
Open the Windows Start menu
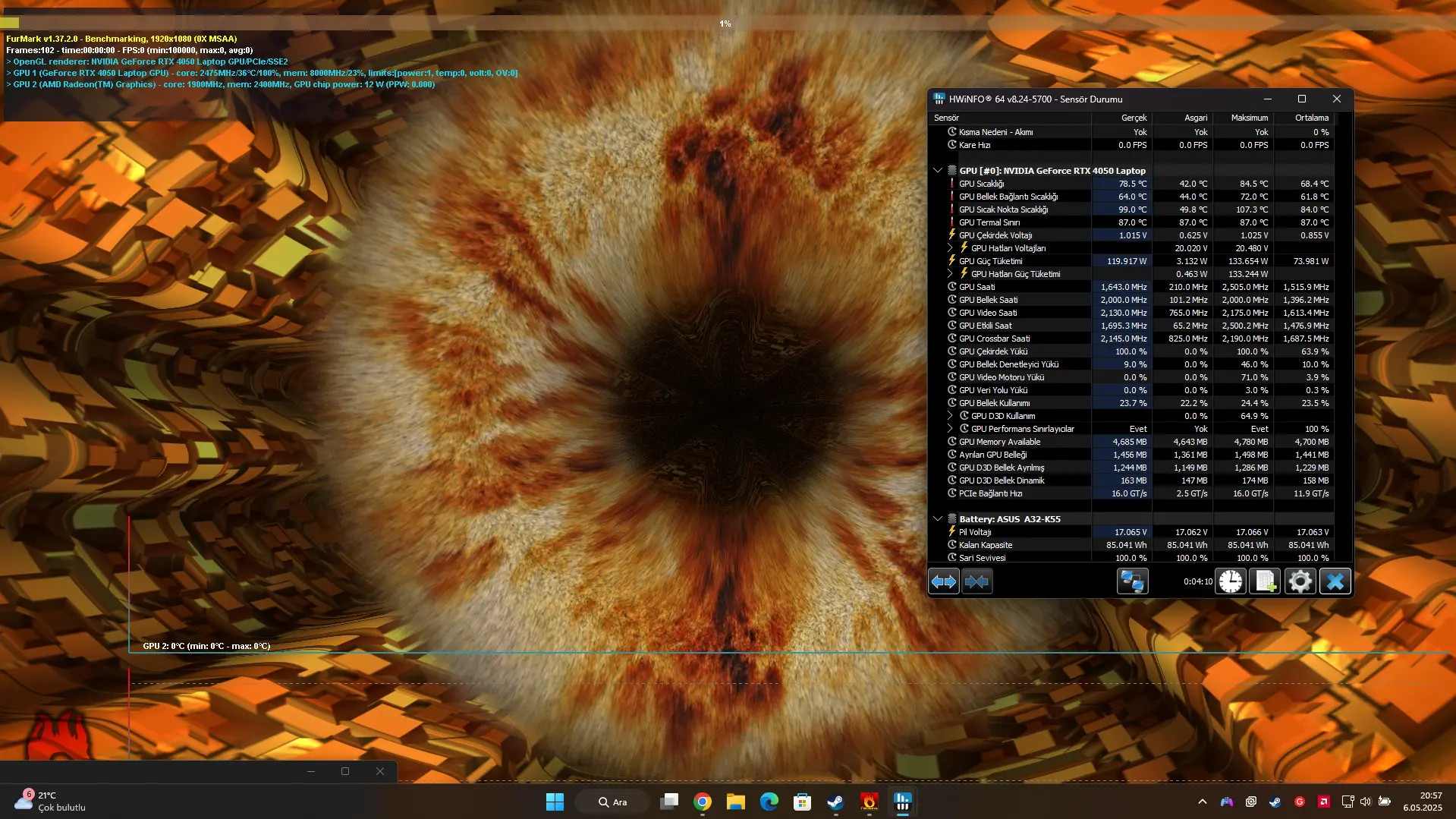555,802
